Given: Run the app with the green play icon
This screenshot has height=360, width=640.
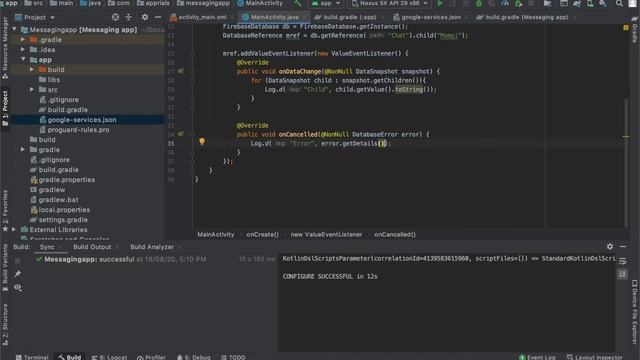Looking at the screenshot, I should point(440,4).
